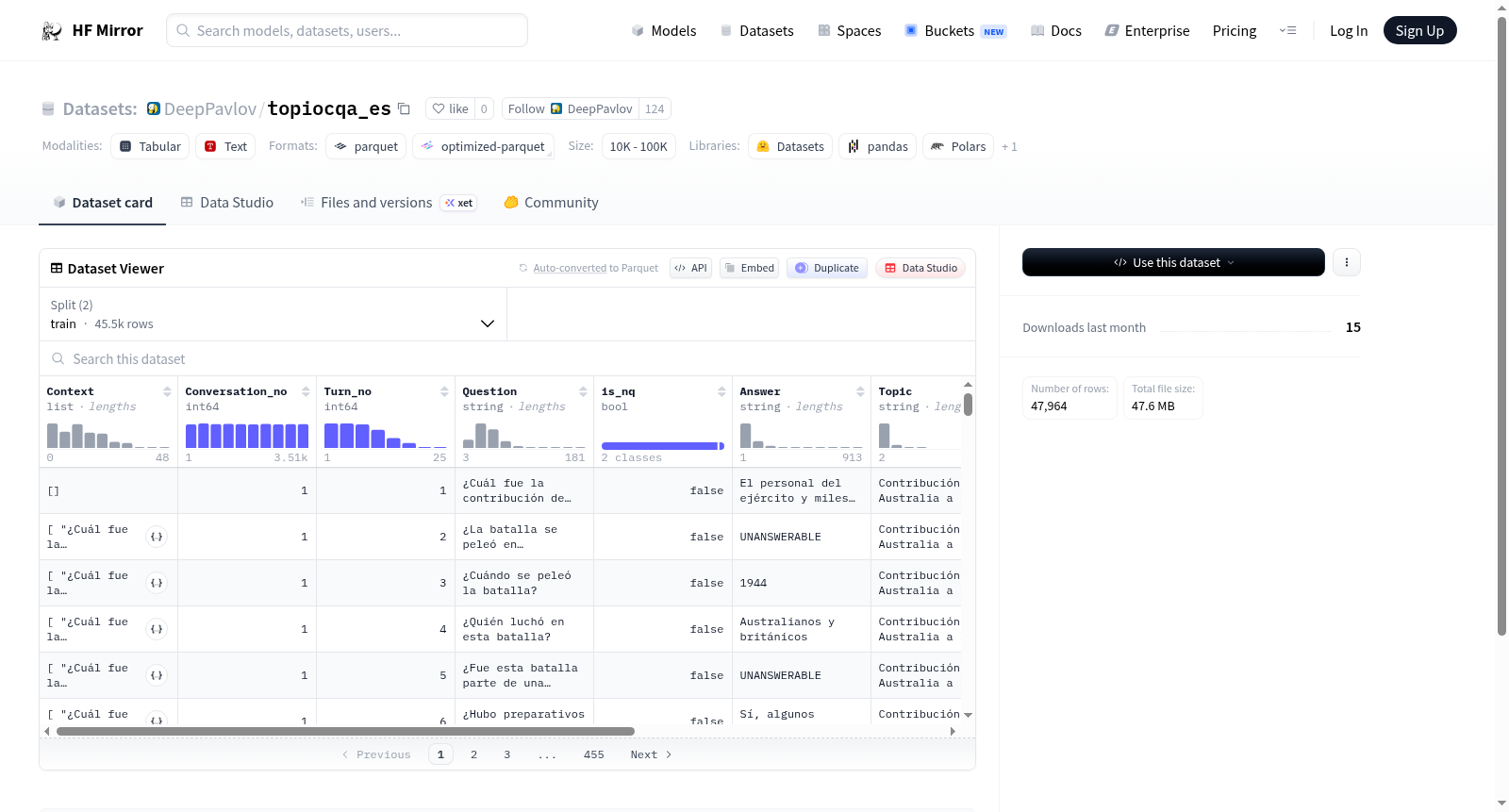Focus the Search models, datasets, users field
This screenshot has height=812, width=1509.
click(347, 30)
